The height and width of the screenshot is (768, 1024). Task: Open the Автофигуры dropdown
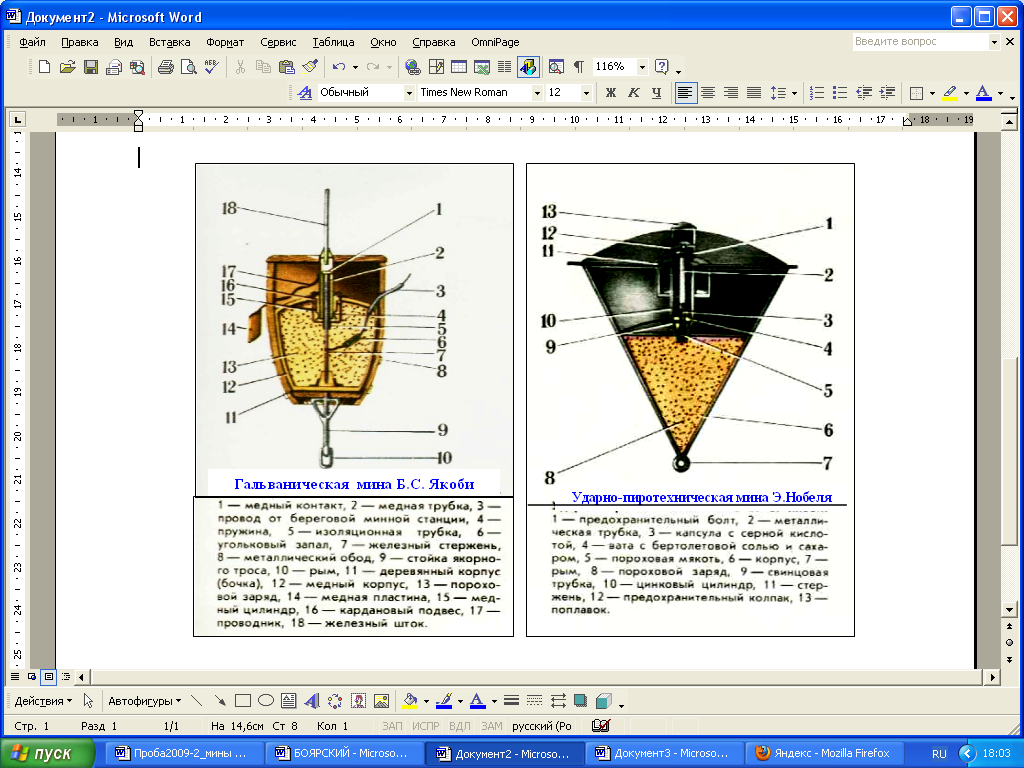click(144, 701)
